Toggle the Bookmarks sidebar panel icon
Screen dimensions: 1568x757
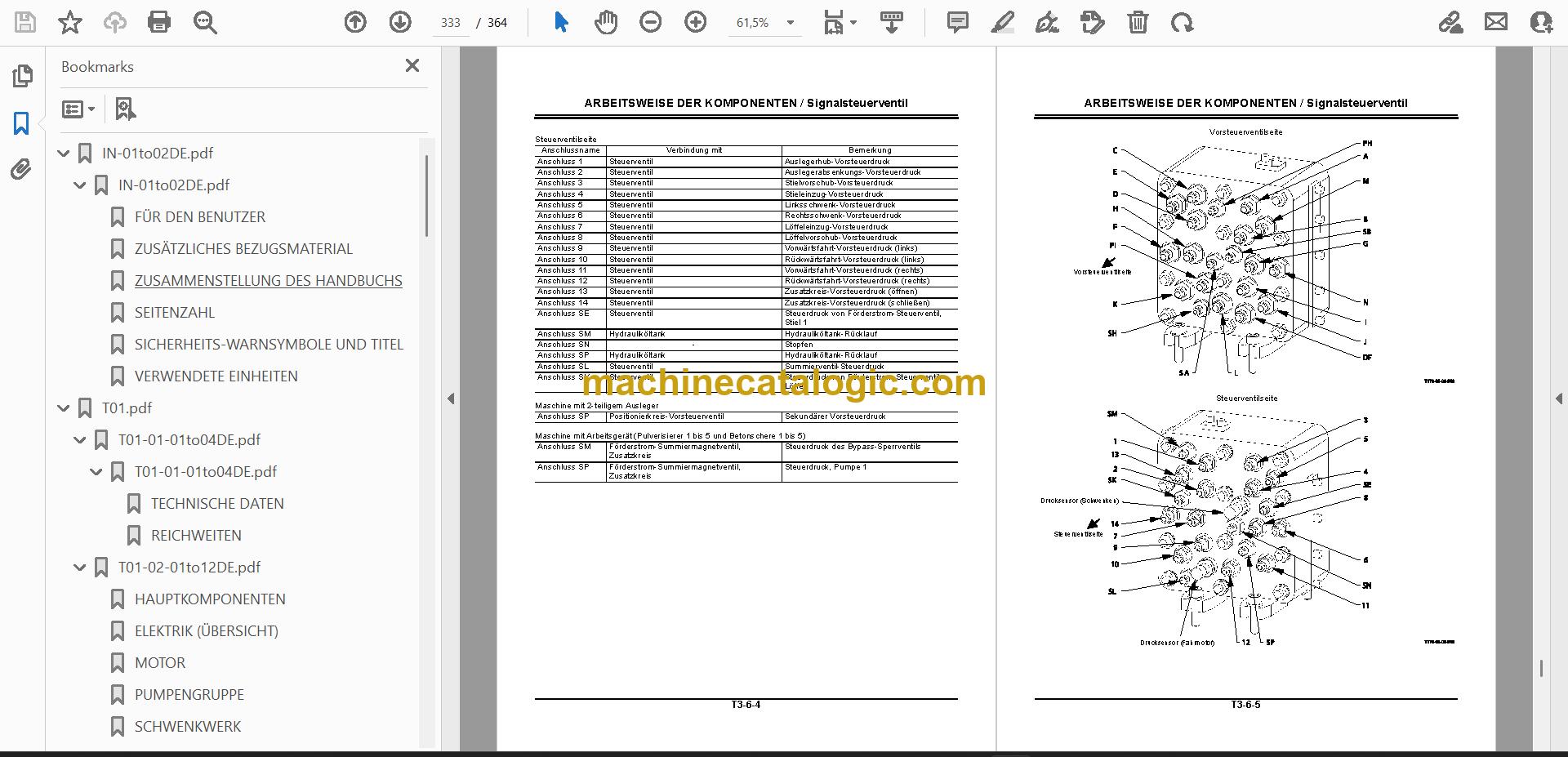tap(21, 123)
